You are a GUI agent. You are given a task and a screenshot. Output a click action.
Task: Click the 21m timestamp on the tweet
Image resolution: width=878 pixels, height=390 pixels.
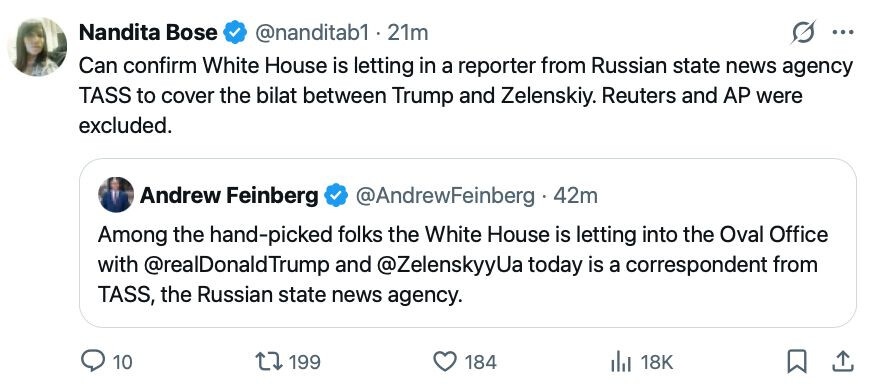(x=408, y=33)
